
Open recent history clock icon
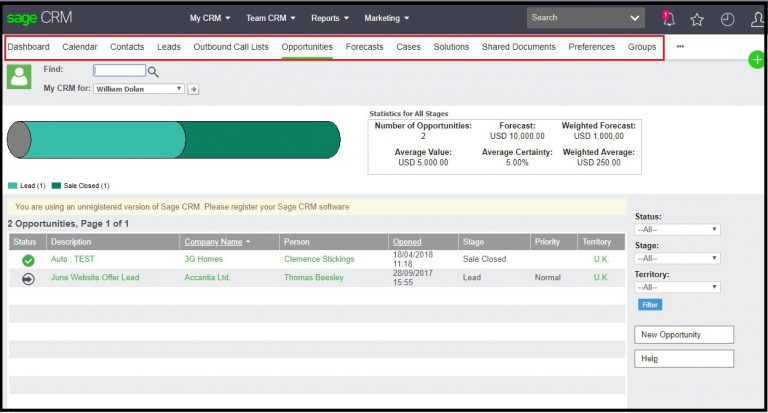pyautogui.click(x=727, y=18)
